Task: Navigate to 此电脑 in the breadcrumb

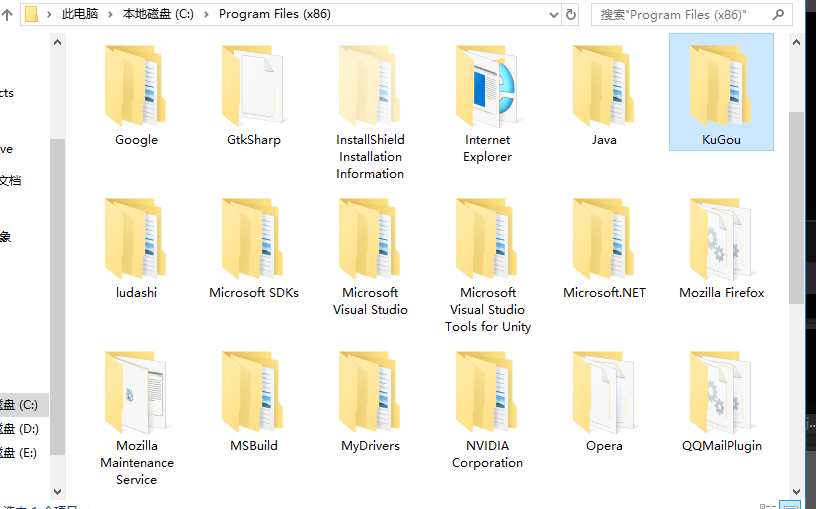Action: point(80,14)
